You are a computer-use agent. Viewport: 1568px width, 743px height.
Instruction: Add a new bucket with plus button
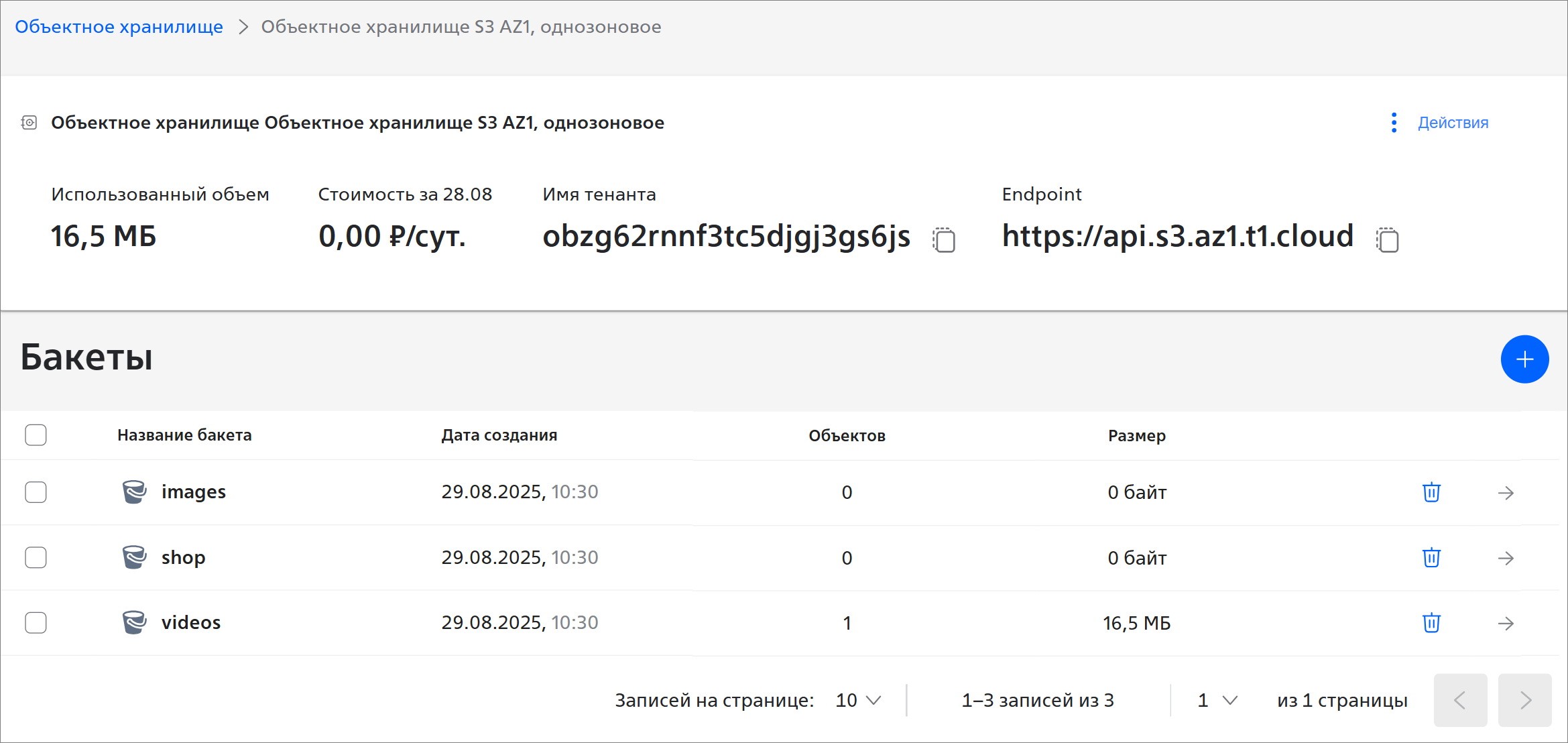[x=1524, y=359]
